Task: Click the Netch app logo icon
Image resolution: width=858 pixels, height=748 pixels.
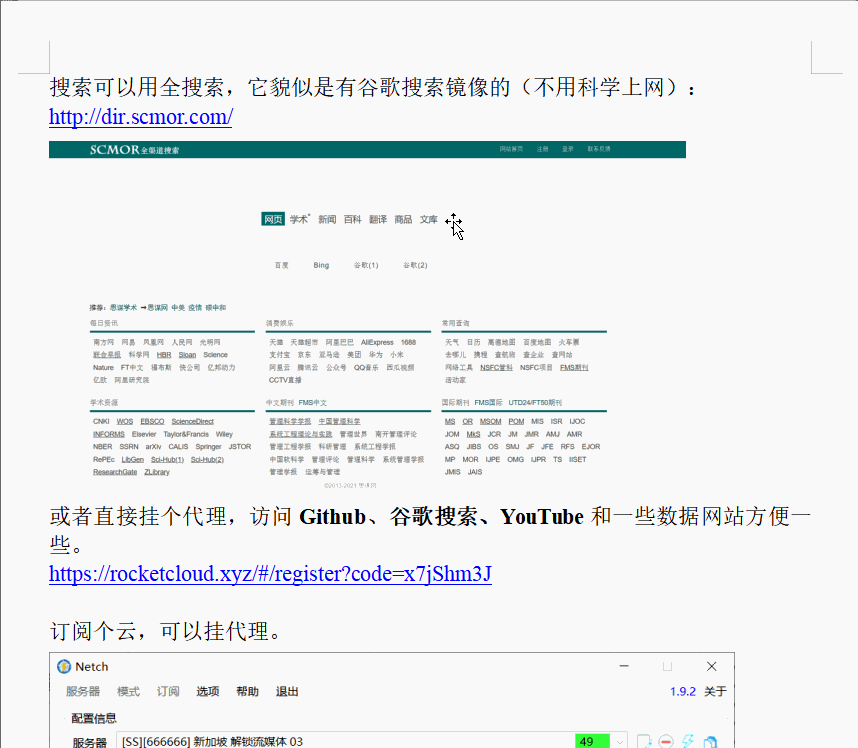Action: [x=64, y=666]
